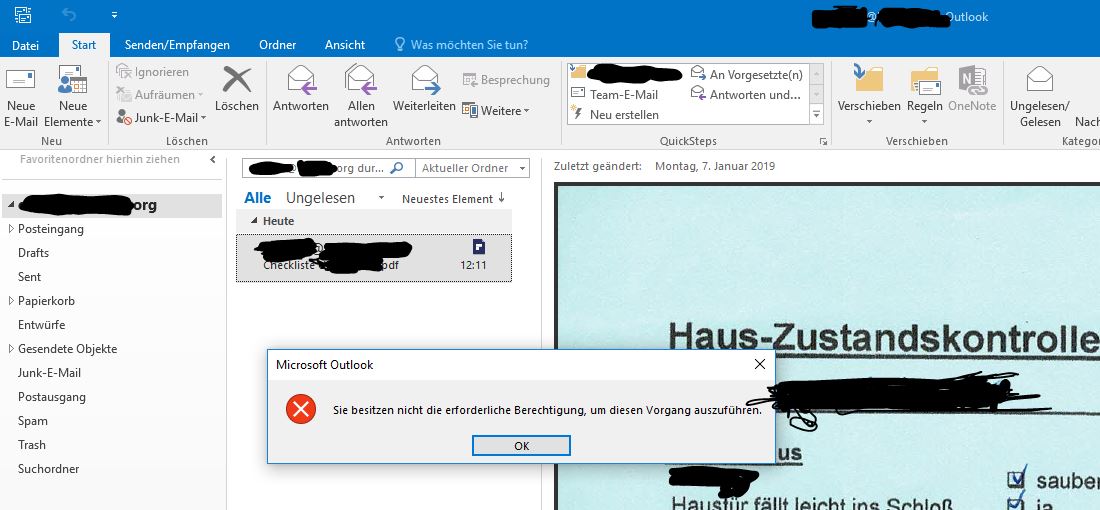
Task: Collapse the Heute group header
Action: coord(253,221)
